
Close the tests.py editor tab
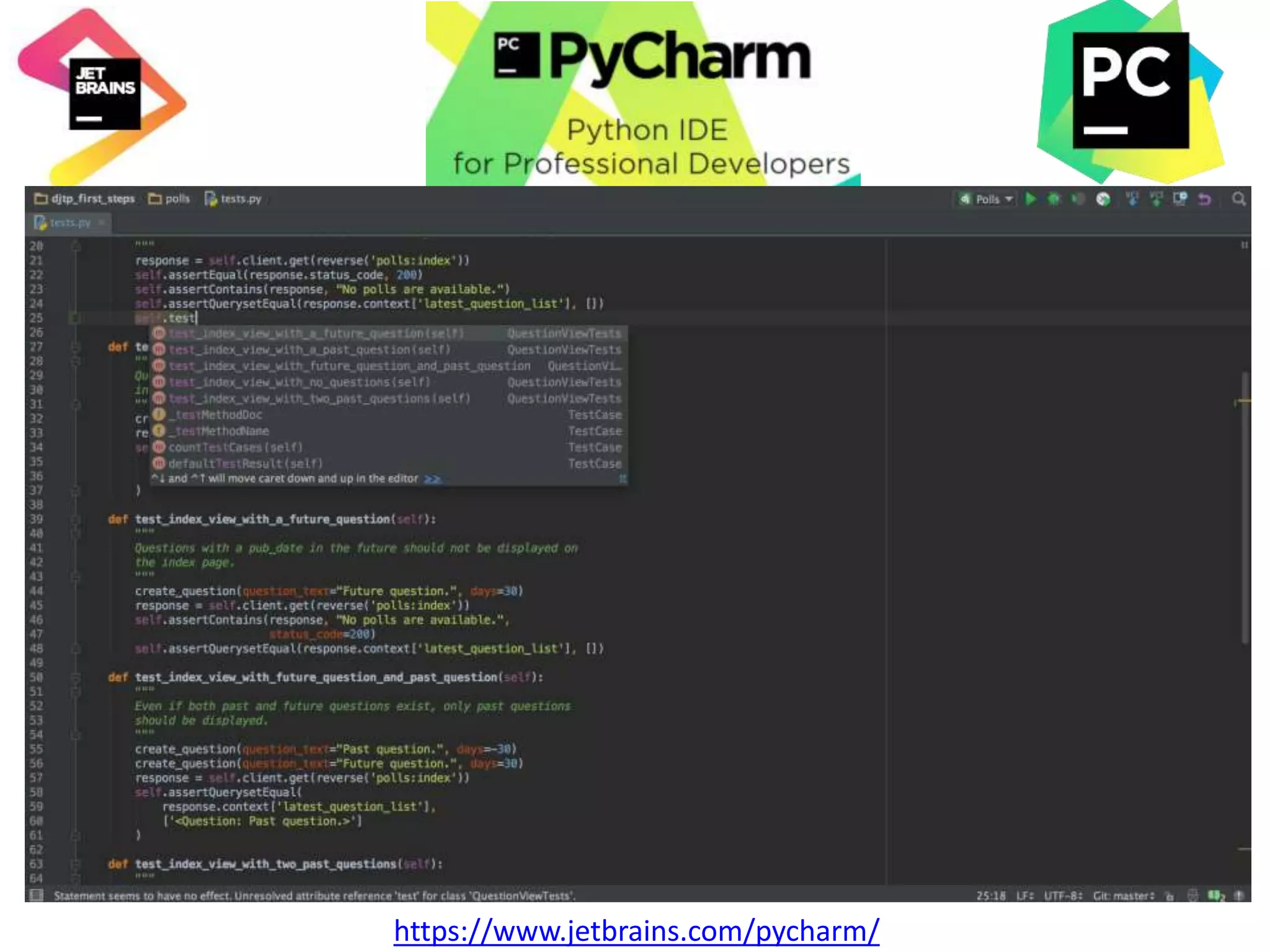pyautogui.click(x=101, y=222)
